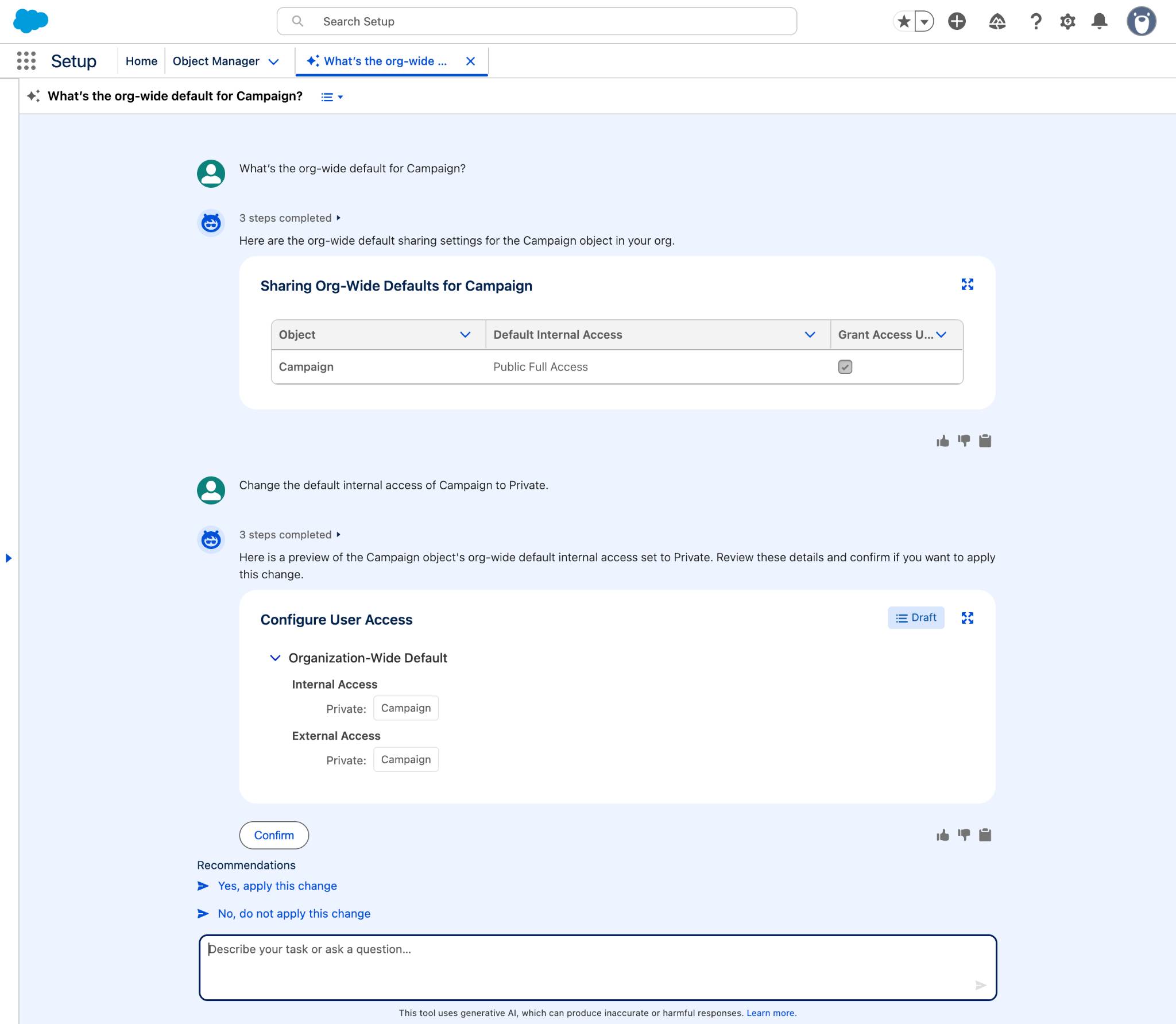Thumbs down the second agent response
This screenshot has height=1024, width=1176.
pyautogui.click(x=964, y=835)
